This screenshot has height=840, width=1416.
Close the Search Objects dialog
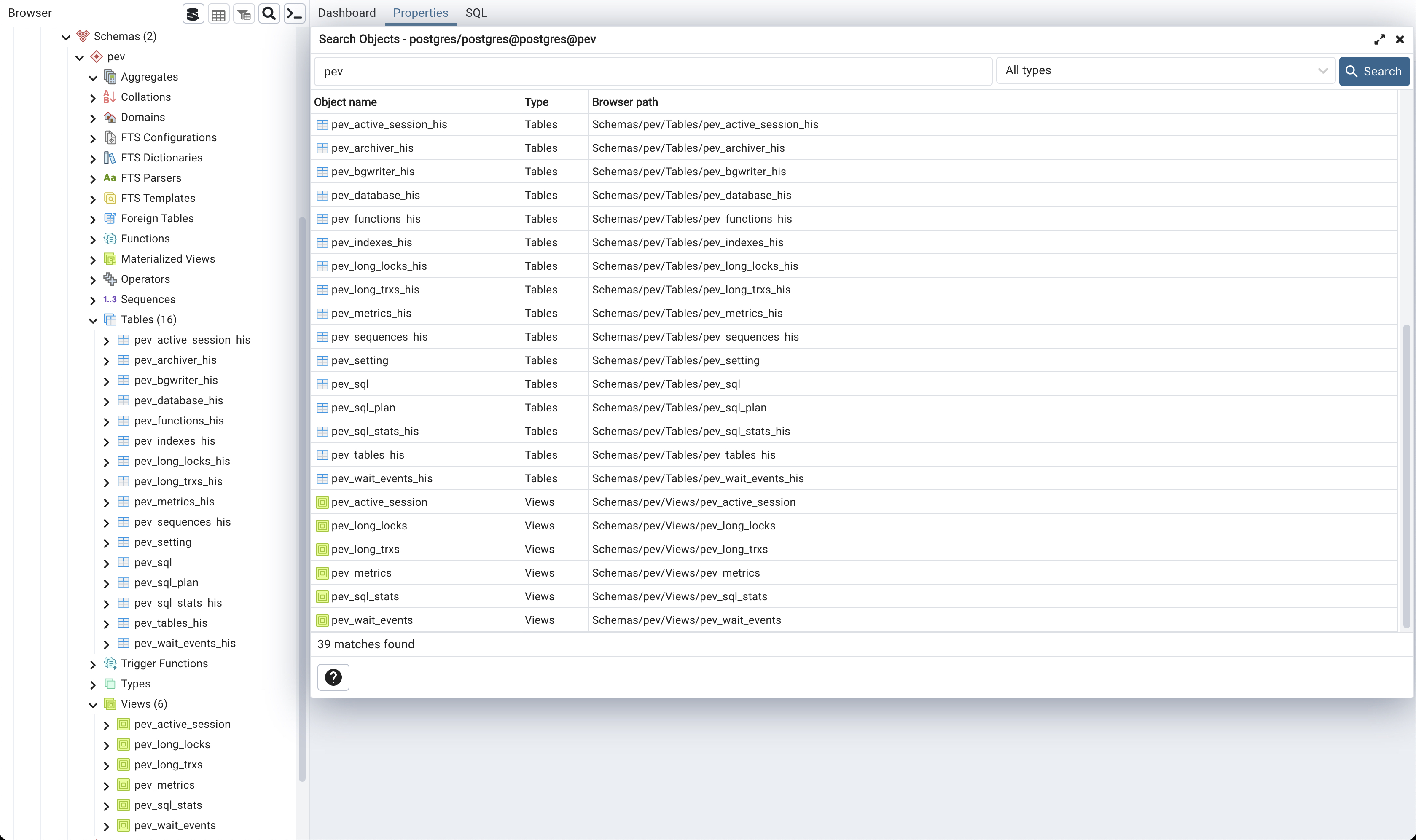(x=1401, y=39)
